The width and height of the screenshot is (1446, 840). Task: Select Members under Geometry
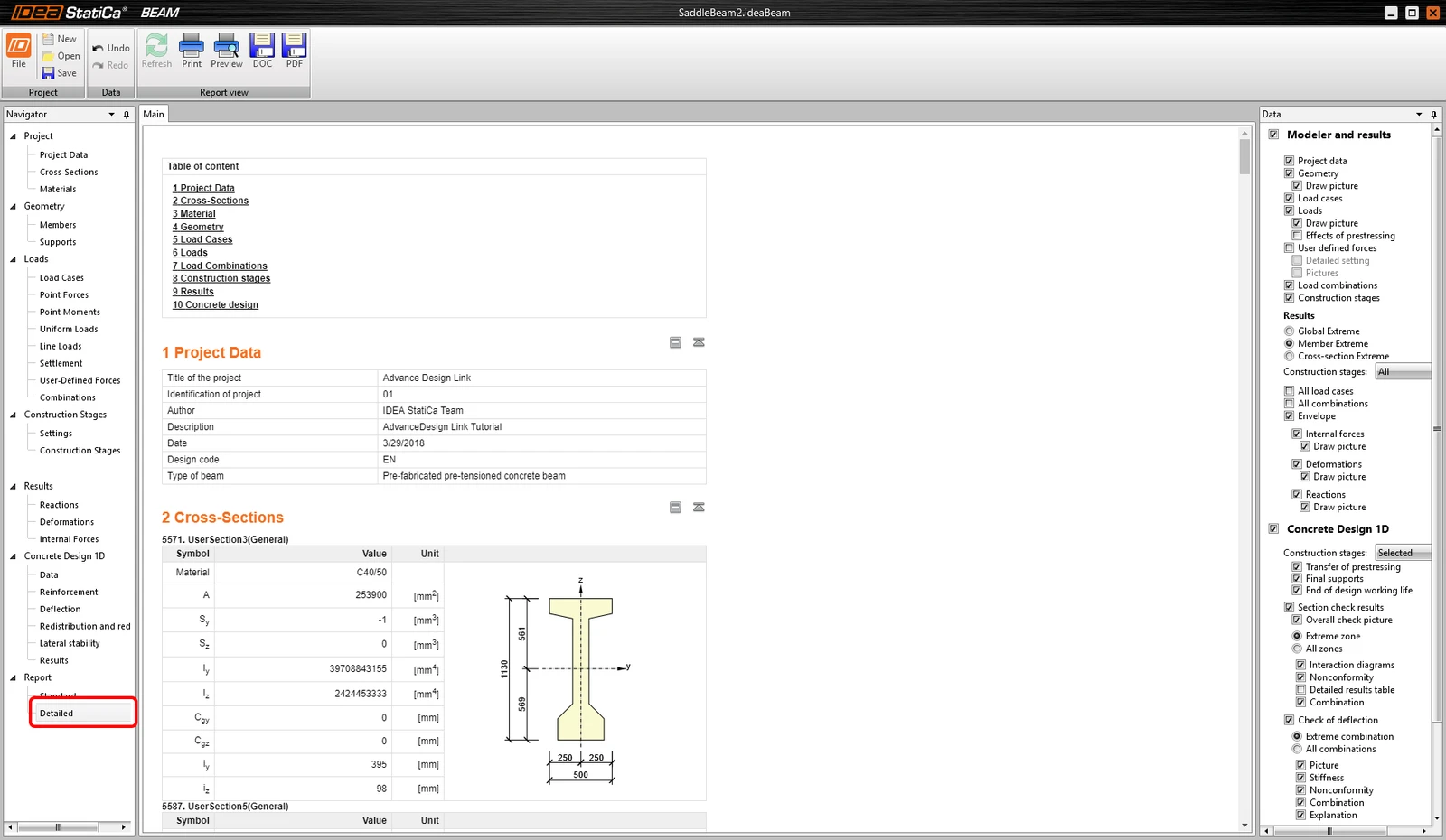click(x=58, y=225)
